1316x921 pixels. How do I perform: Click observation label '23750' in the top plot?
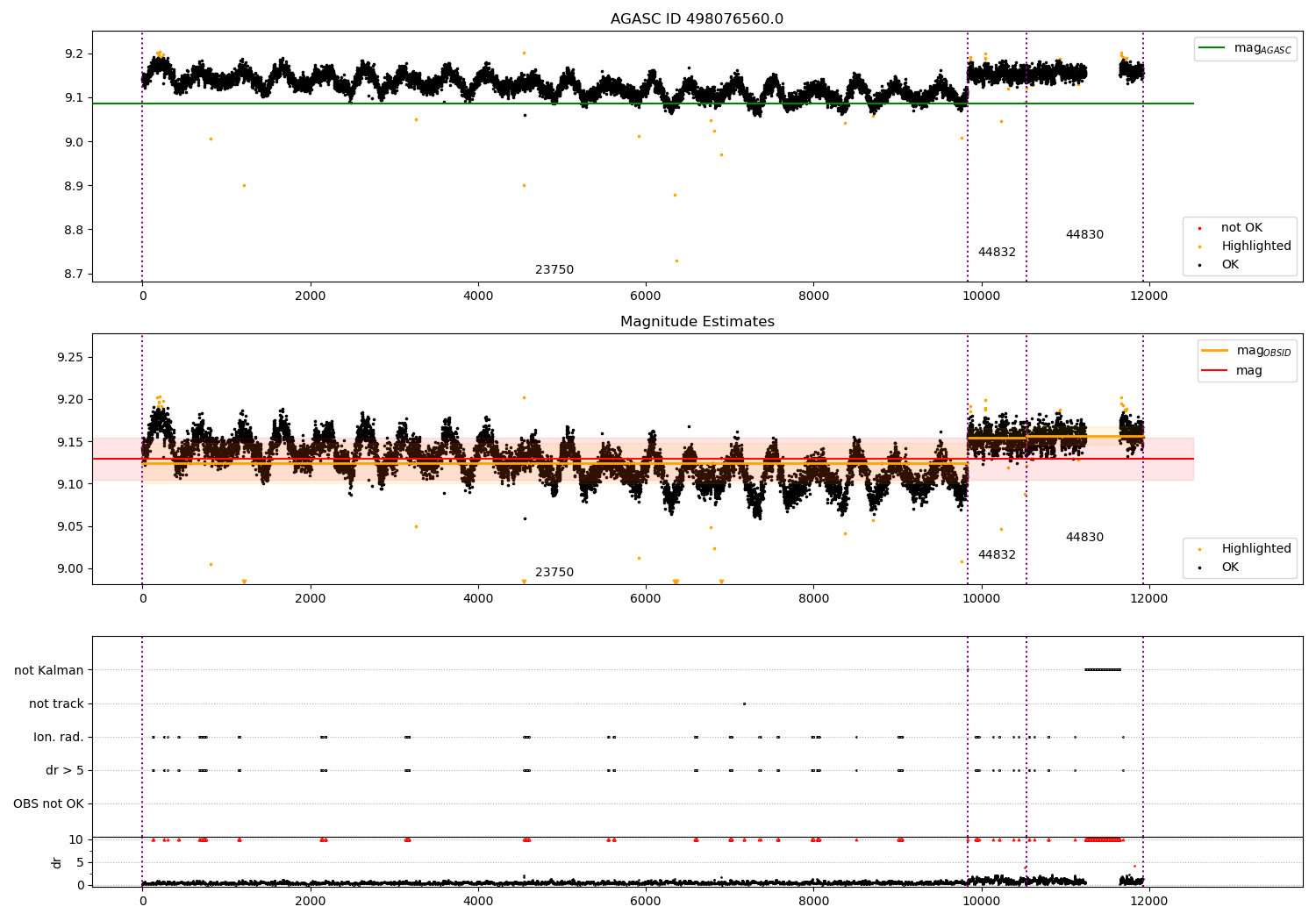[554, 270]
